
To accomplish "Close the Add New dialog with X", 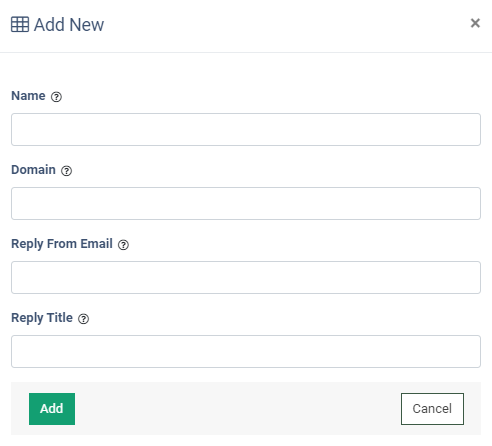I will point(475,23).
